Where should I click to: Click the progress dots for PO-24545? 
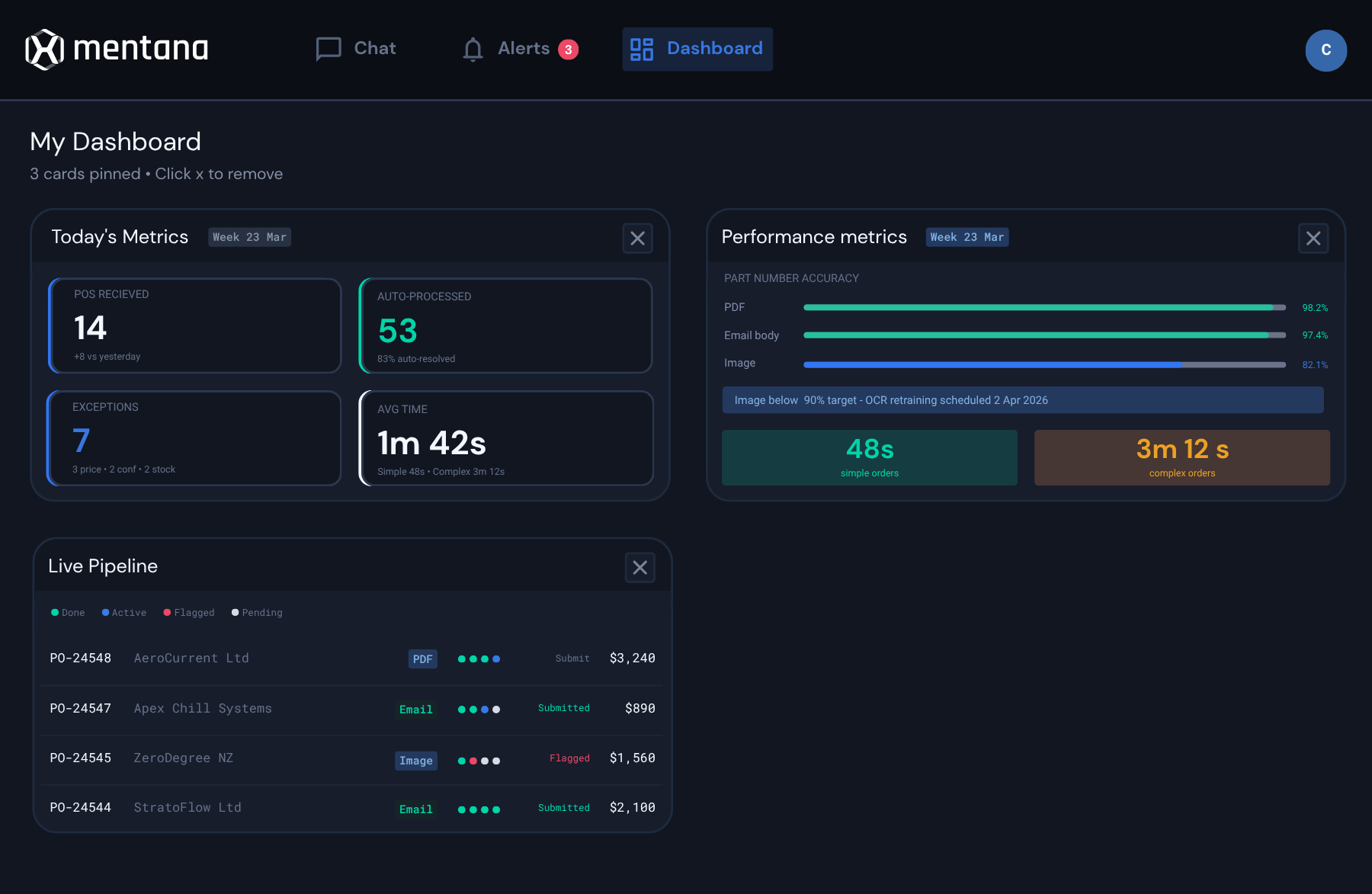[479, 761]
